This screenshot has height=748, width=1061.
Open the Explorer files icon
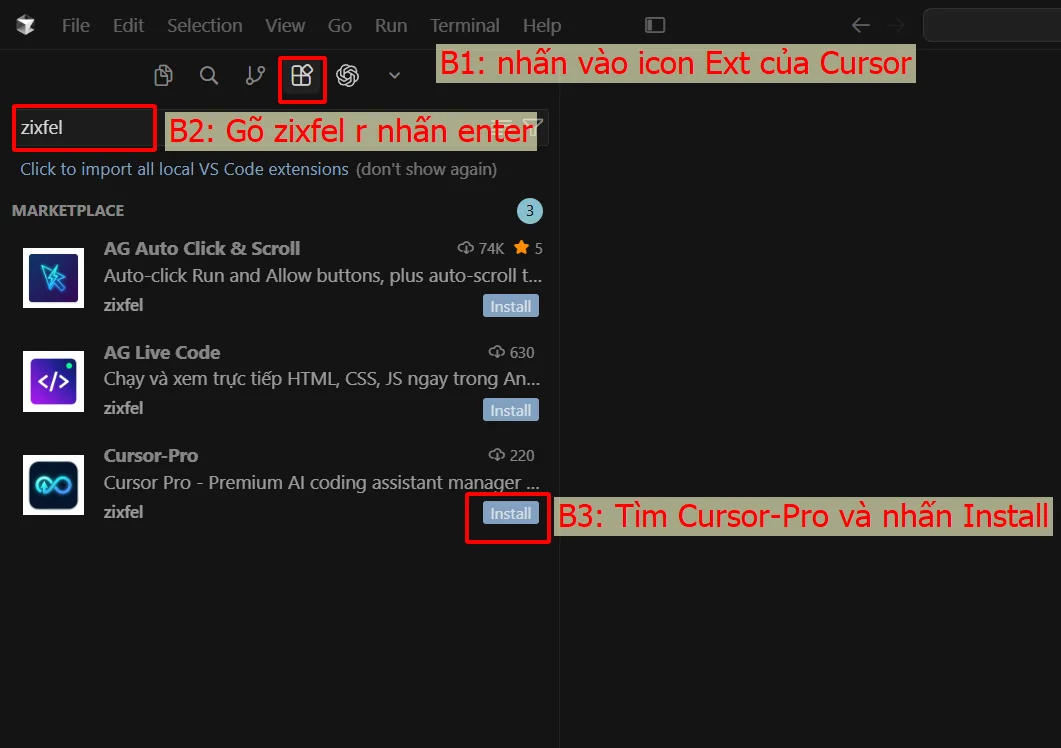pyautogui.click(x=163, y=75)
